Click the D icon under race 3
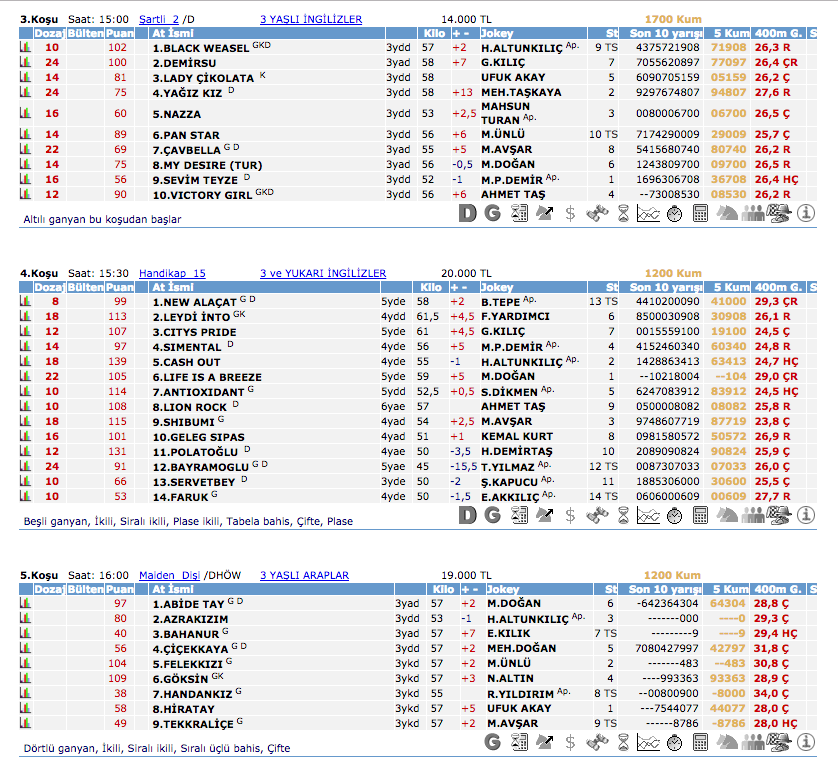Viewport: 838px width, 765px height. (x=468, y=212)
